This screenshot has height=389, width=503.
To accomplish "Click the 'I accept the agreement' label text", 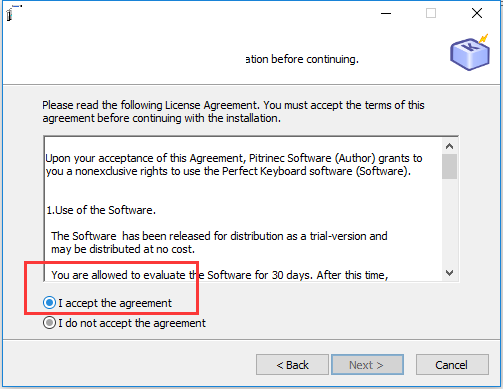I will tap(115, 303).
